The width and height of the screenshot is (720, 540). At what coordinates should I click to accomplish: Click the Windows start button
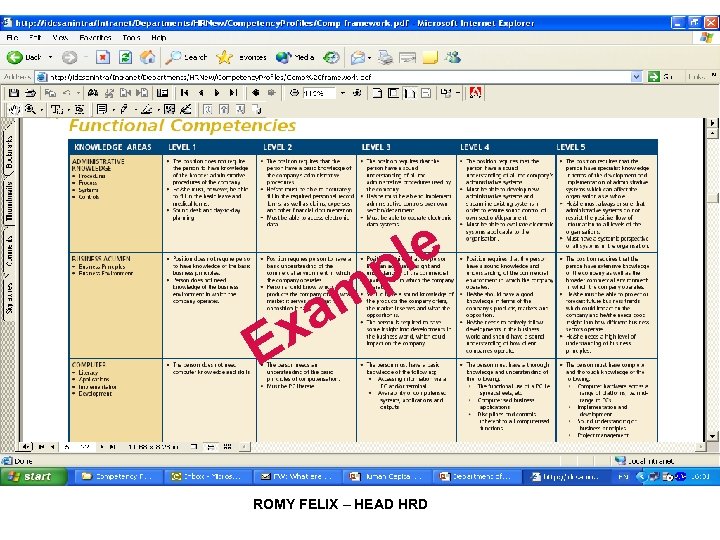pyautogui.click(x=33, y=477)
